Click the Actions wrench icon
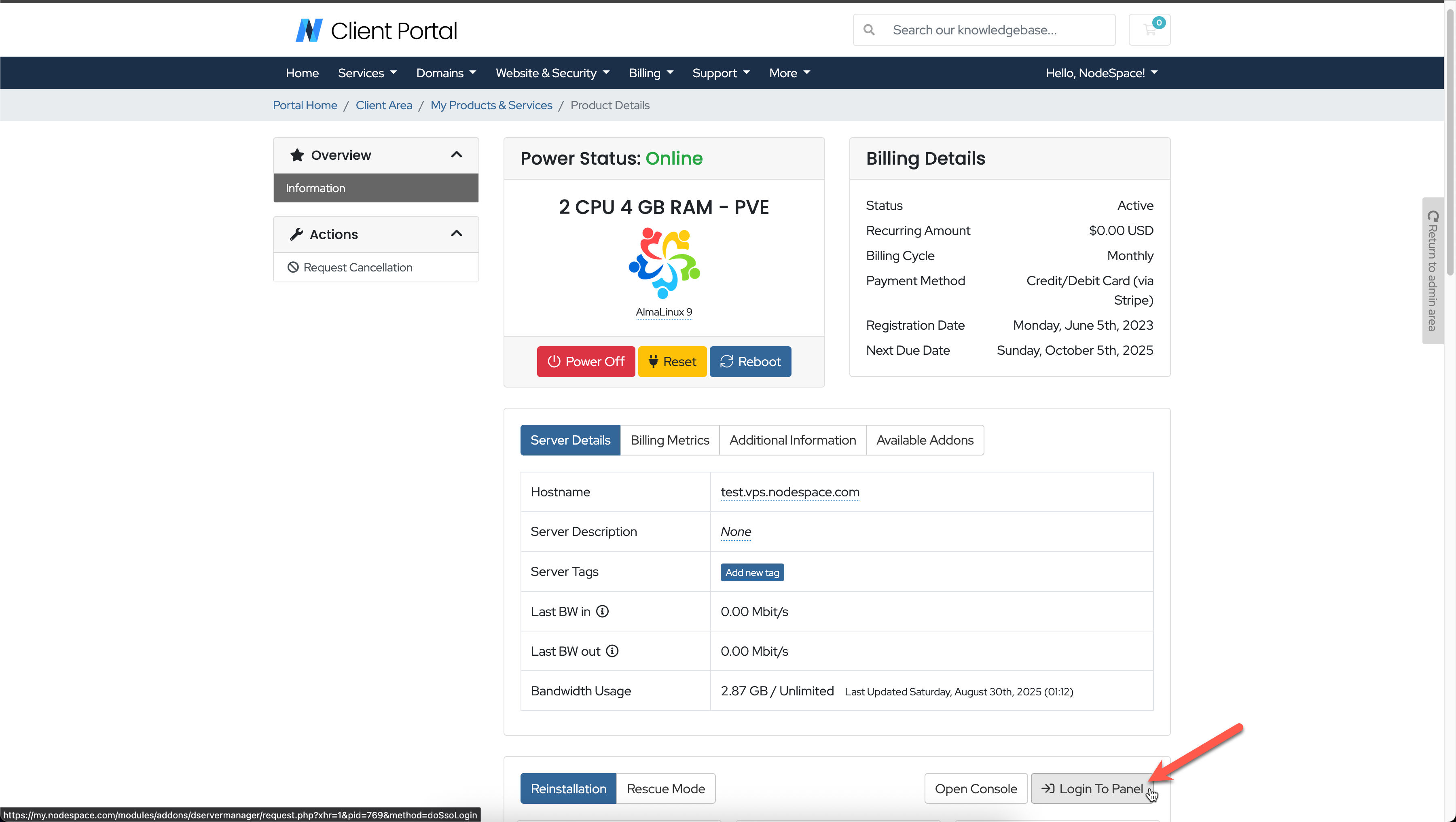The width and height of the screenshot is (1456, 822). coord(296,234)
